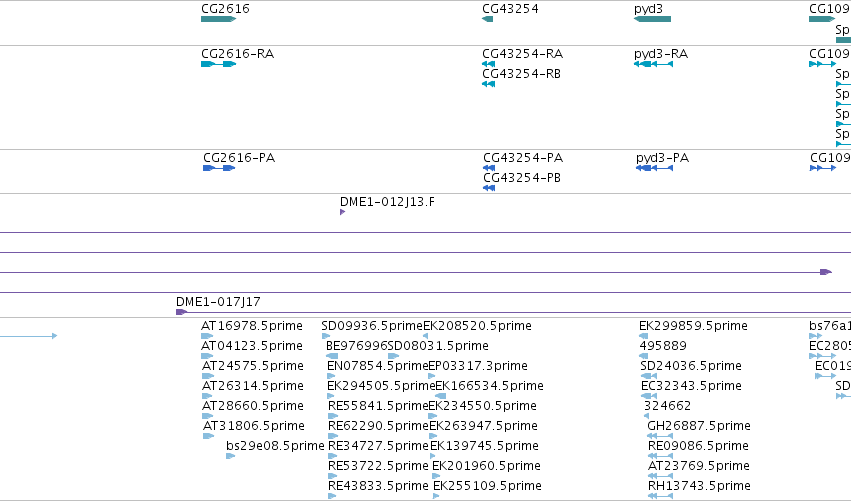Screen dimensions: 851x501
Task: Click the pyd3 gene label
Action: click(648, 9)
